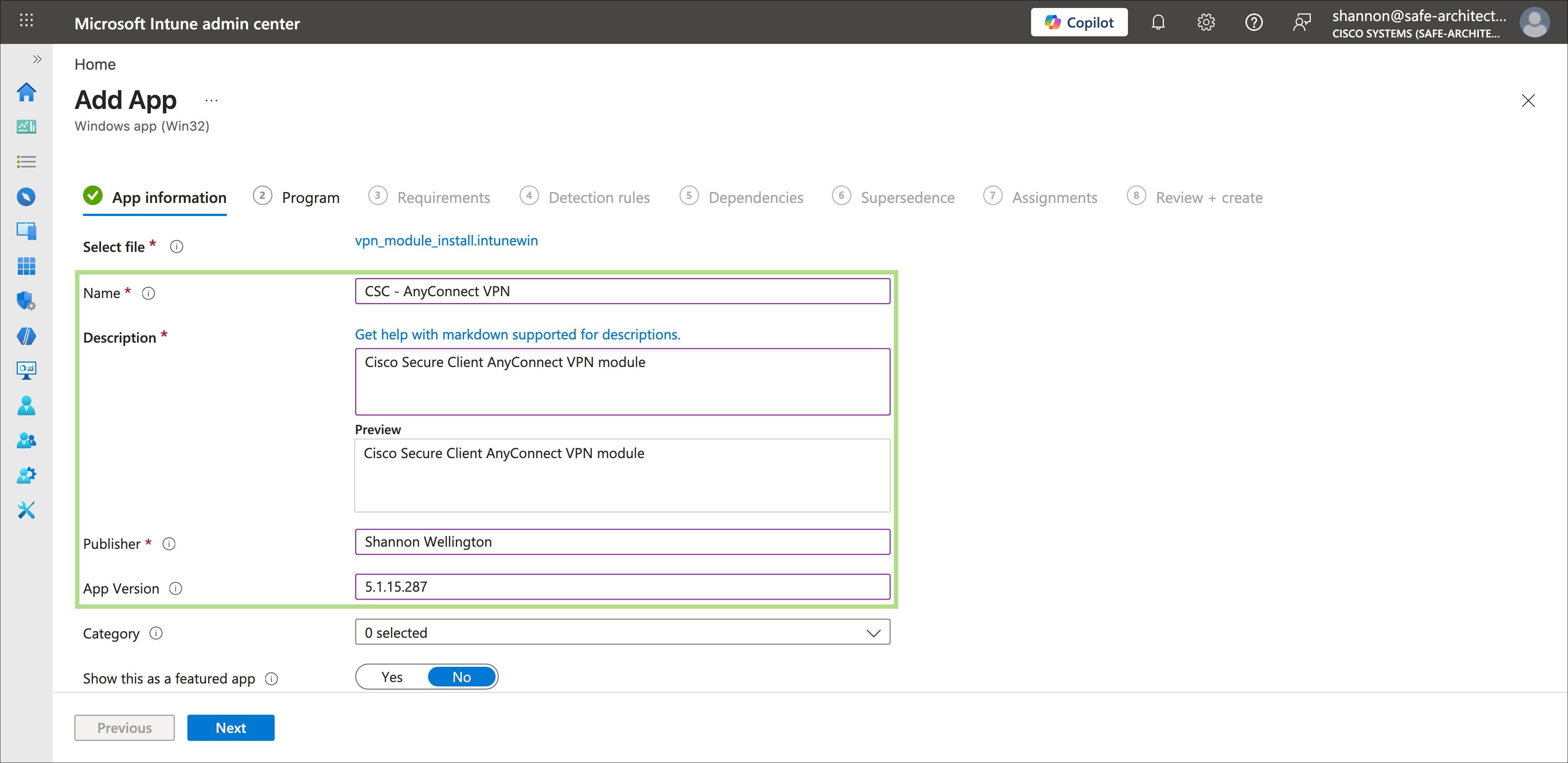
Task: Open Groups icon in sidebar
Action: click(26, 440)
